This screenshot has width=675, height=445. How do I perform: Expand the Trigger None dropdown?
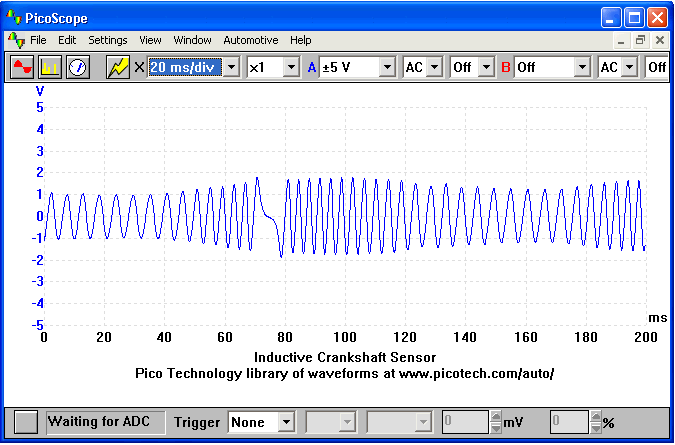286,422
